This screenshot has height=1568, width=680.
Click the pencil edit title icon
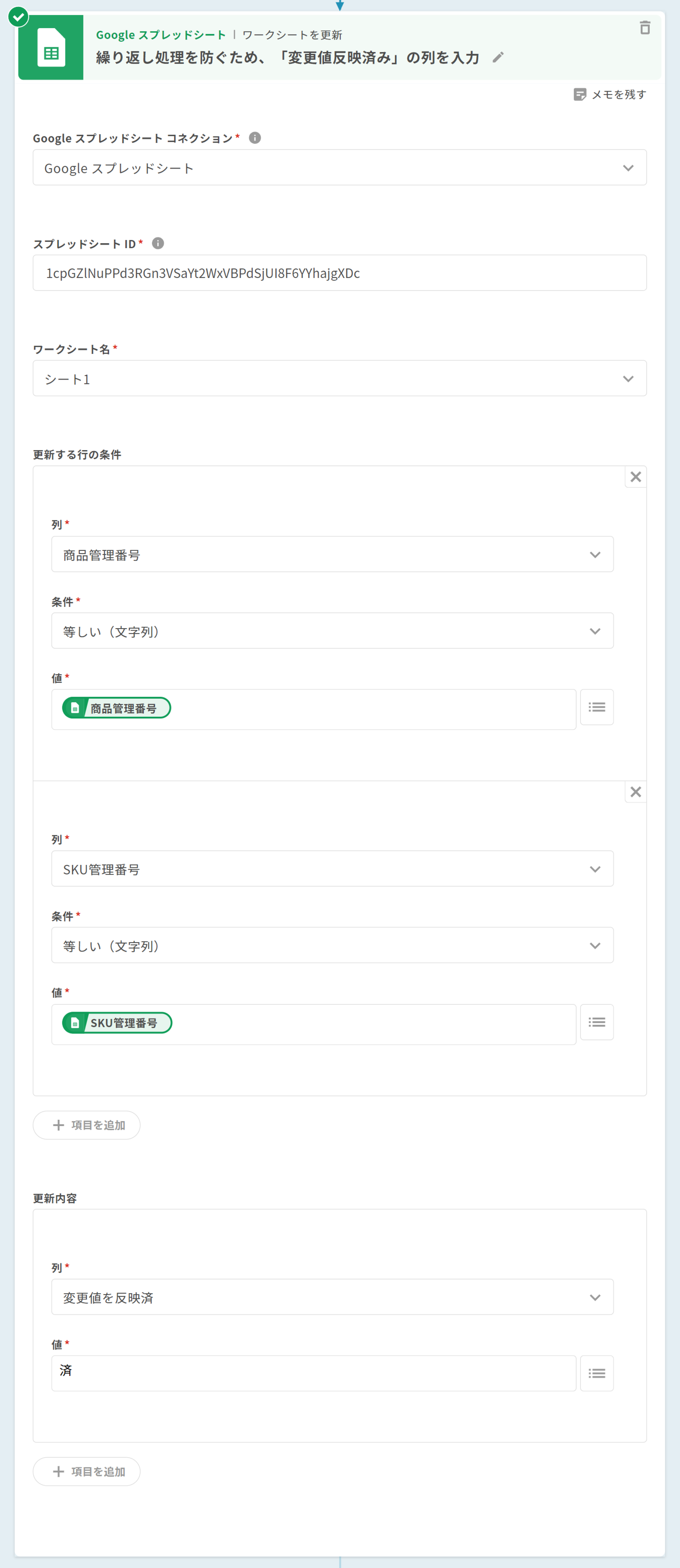[x=498, y=57]
